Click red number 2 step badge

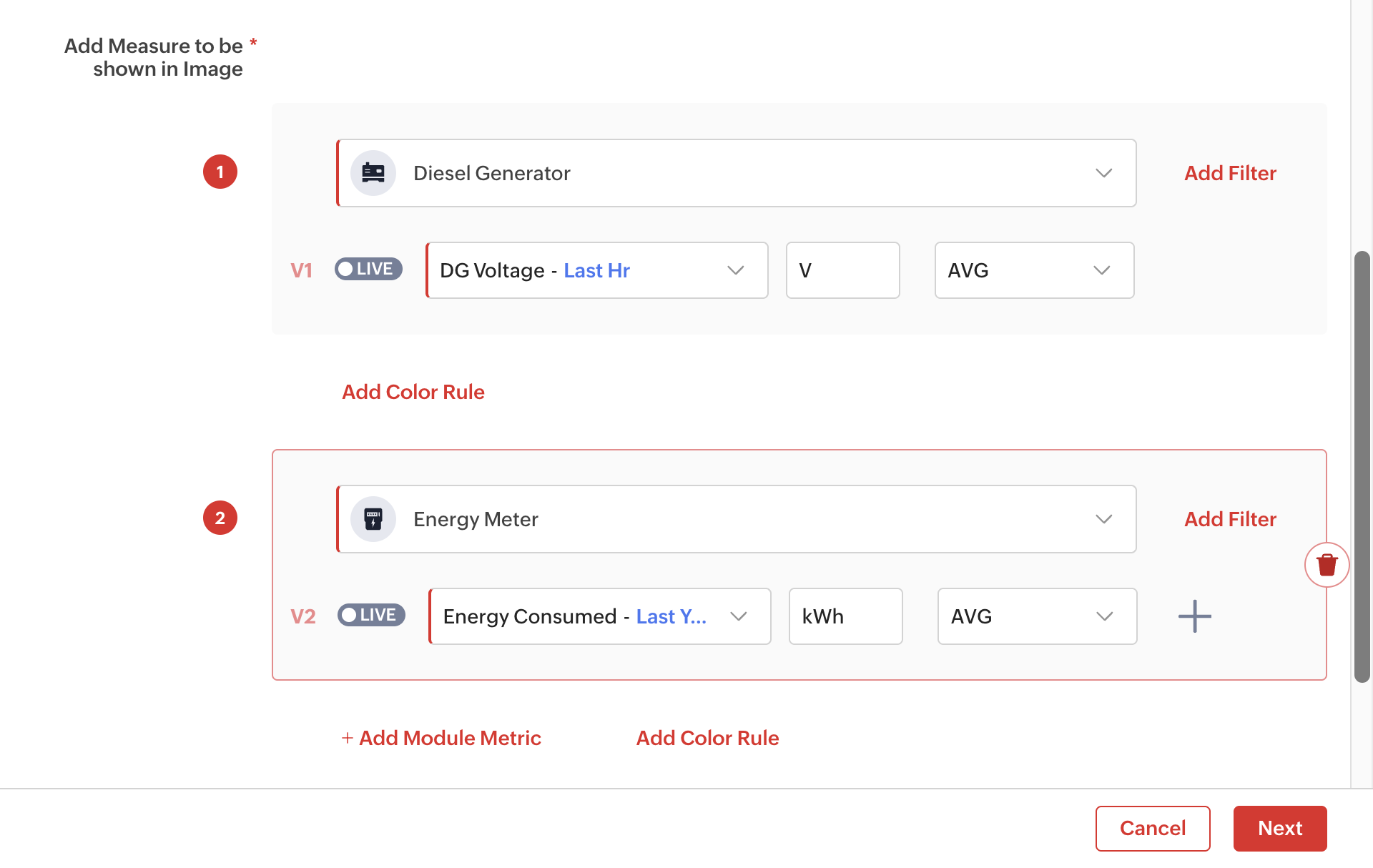(220, 518)
